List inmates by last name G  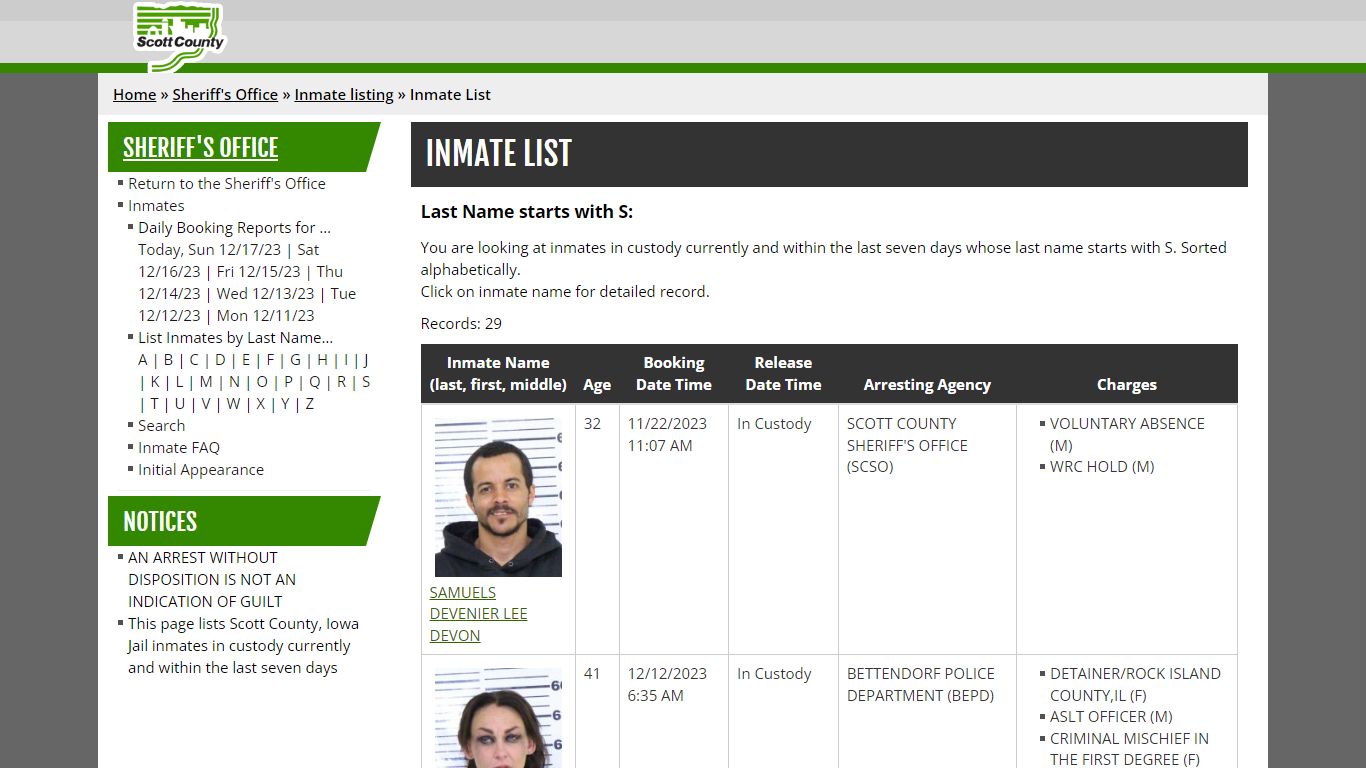295,359
